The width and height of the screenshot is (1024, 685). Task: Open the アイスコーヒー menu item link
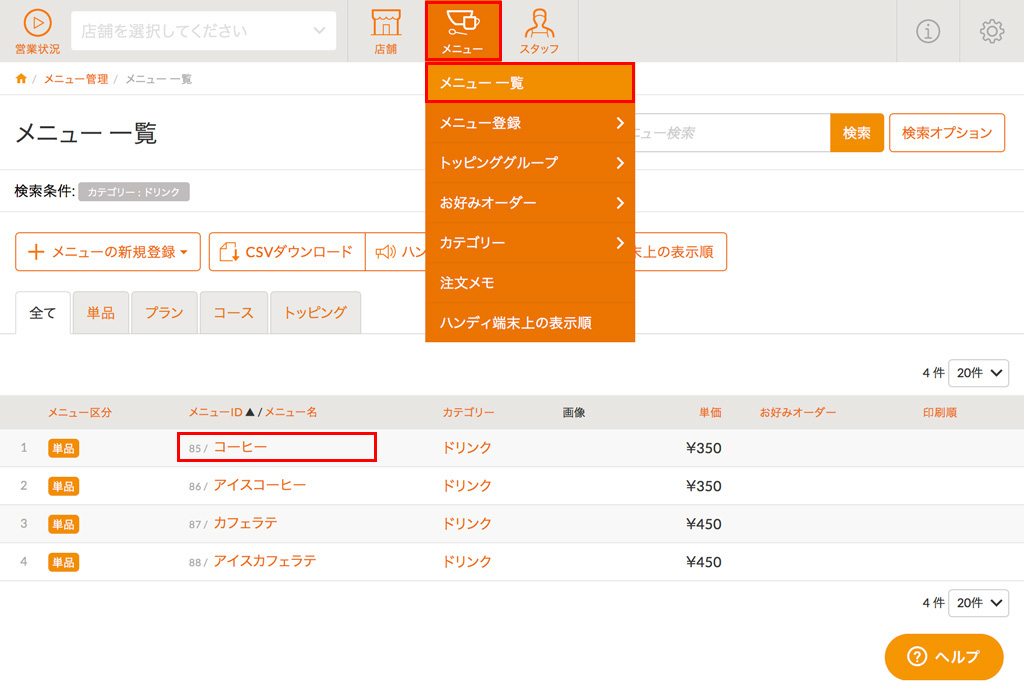[259, 485]
